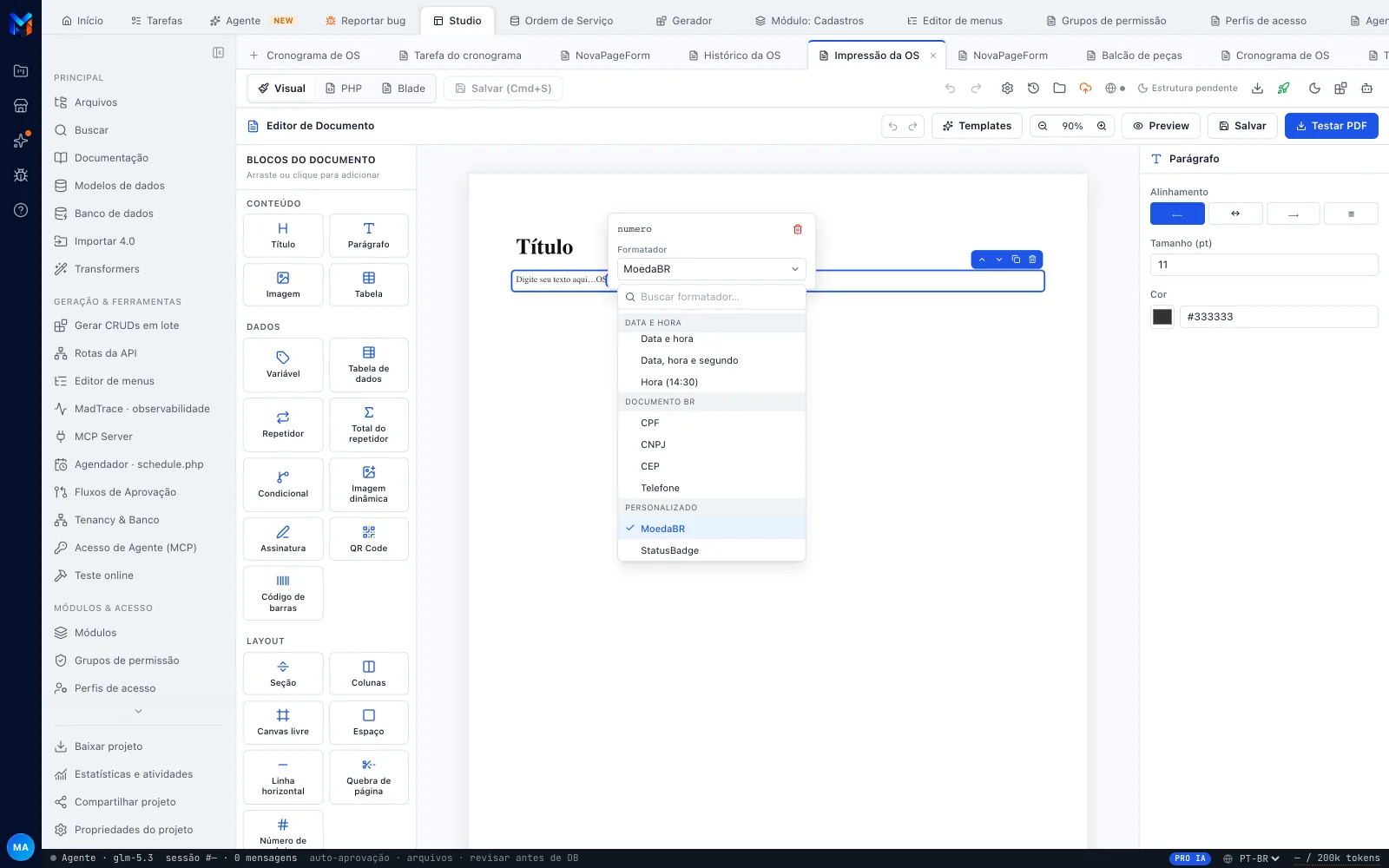
Task: Add a Repetidor block
Action: coord(283,424)
